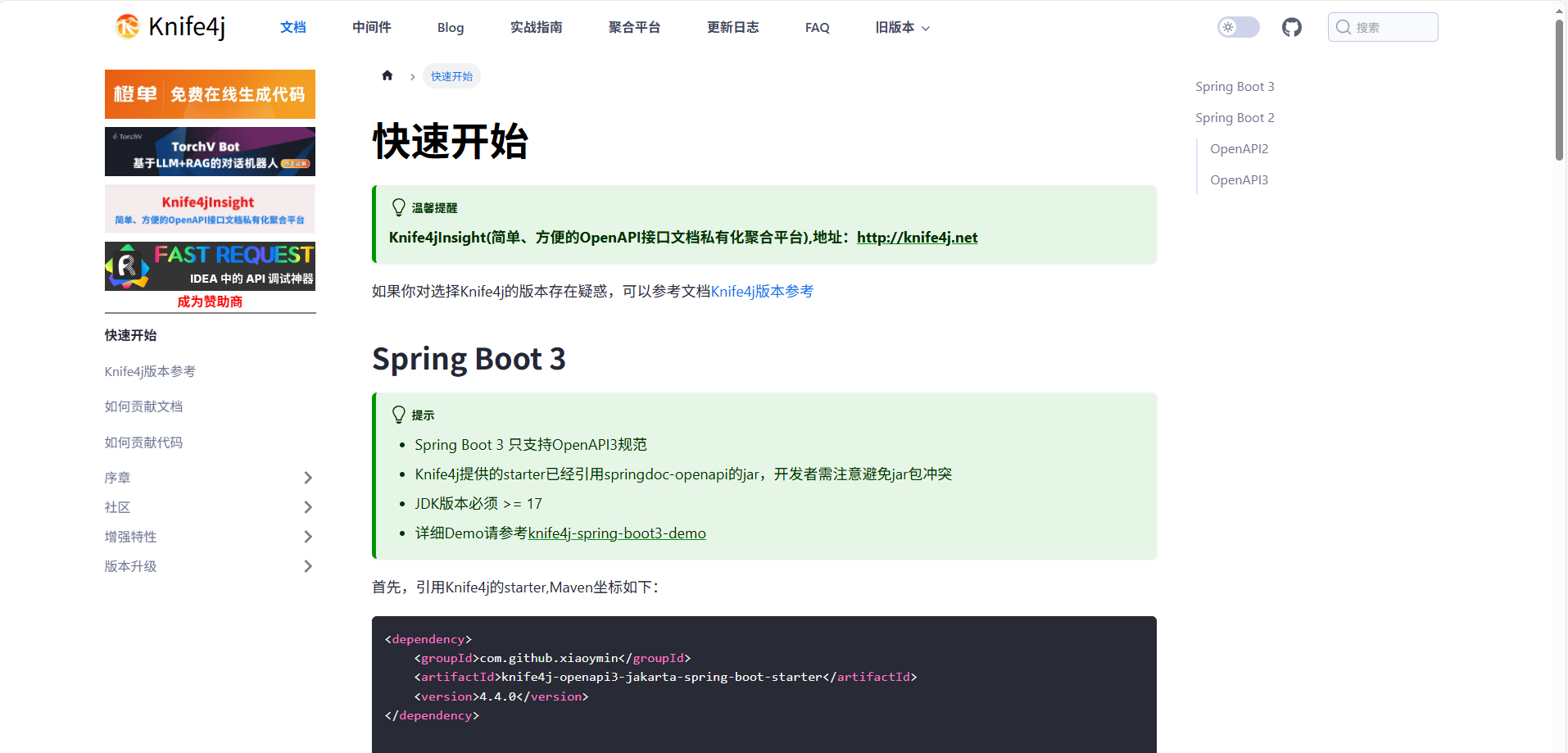Image resolution: width=1568 pixels, height=753 pixels.
Task: Open the 橙单 free code generation banner
Action: coord(210,93)
